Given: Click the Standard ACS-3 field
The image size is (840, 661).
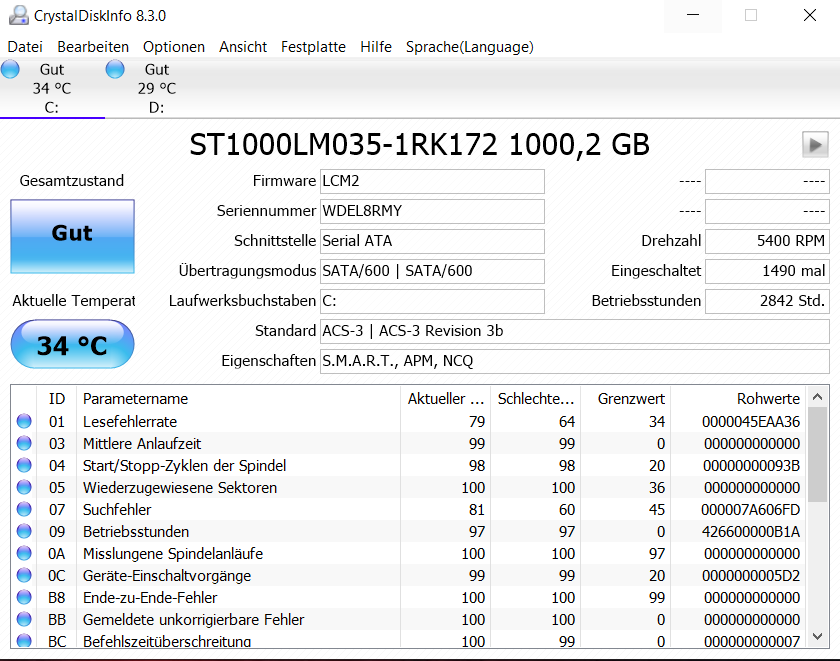Looking at the screenshot, I should pos(575,332).
